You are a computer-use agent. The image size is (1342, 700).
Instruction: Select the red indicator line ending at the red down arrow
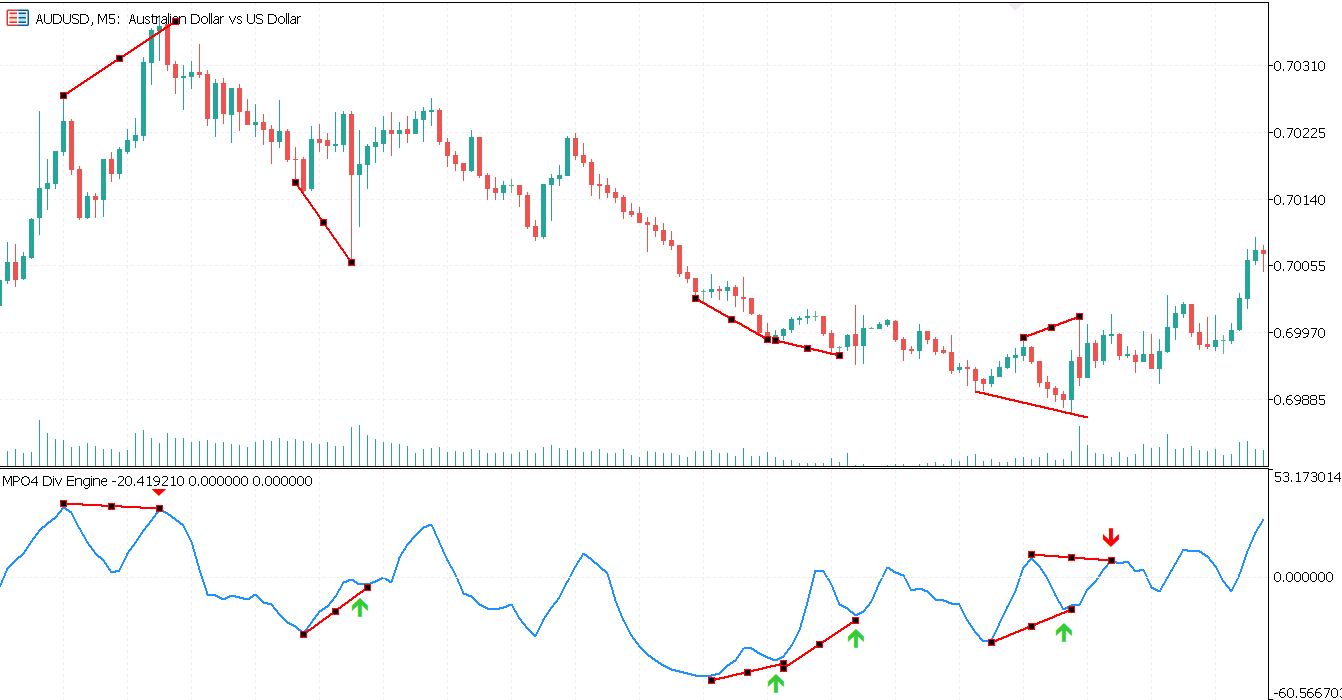click(x=1071, y=557)
